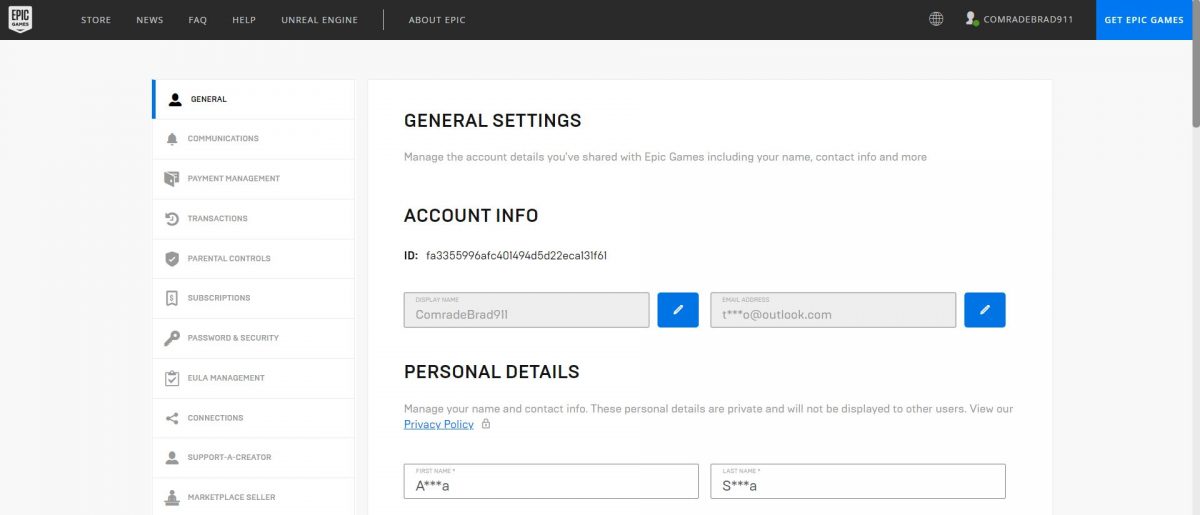This screenshot has width=1200, height=515.
Task: Open PAYMENT MANAGEMENT section
Action: pos(253,179)
